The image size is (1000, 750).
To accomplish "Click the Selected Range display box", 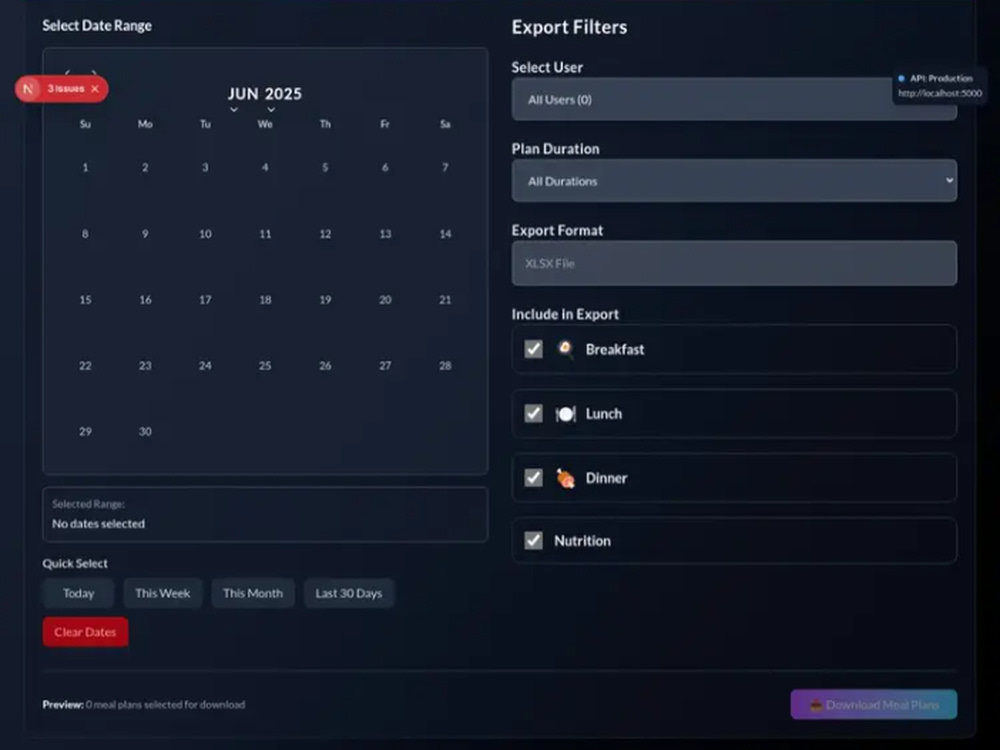I will [x=265, y=515].
